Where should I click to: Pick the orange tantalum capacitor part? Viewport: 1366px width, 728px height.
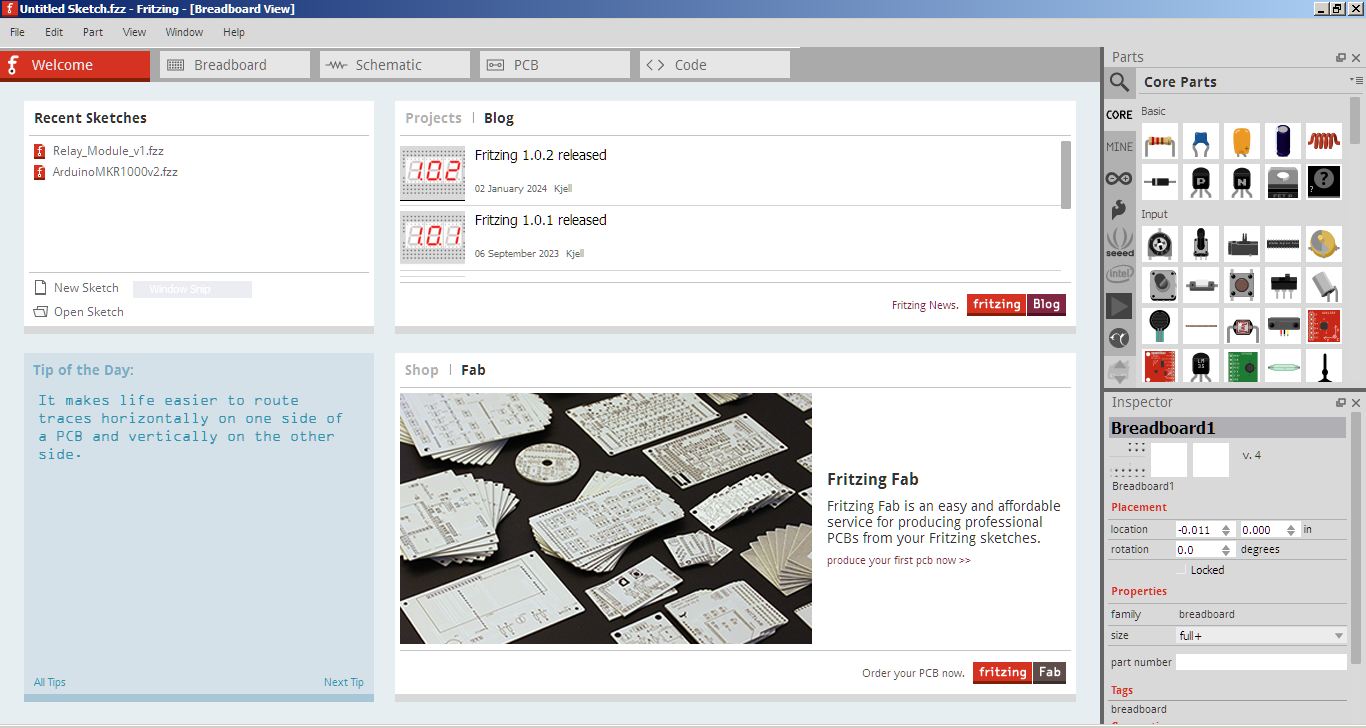coord(1241,142)
